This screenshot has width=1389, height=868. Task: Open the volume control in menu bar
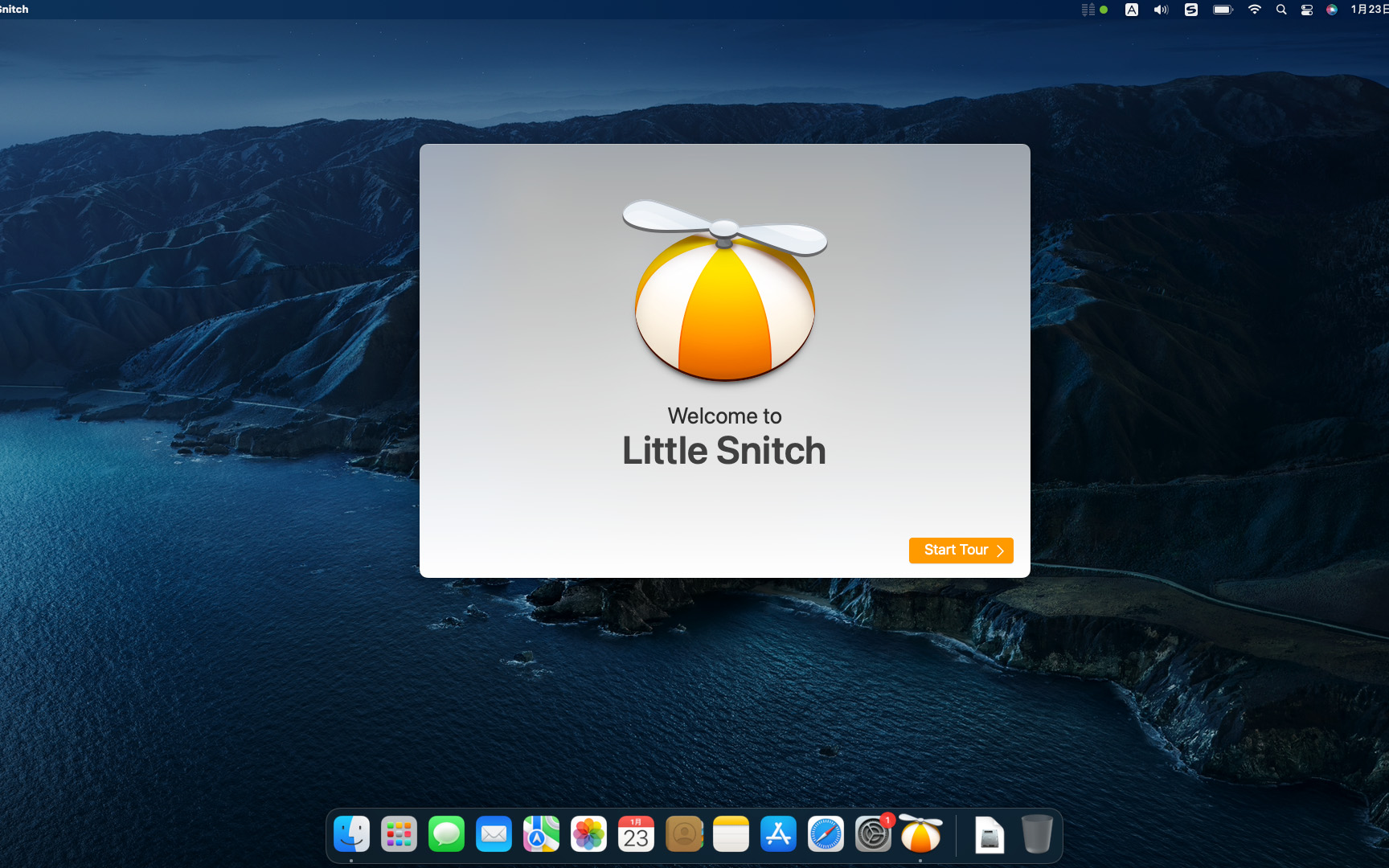(x=1161, y=10)
